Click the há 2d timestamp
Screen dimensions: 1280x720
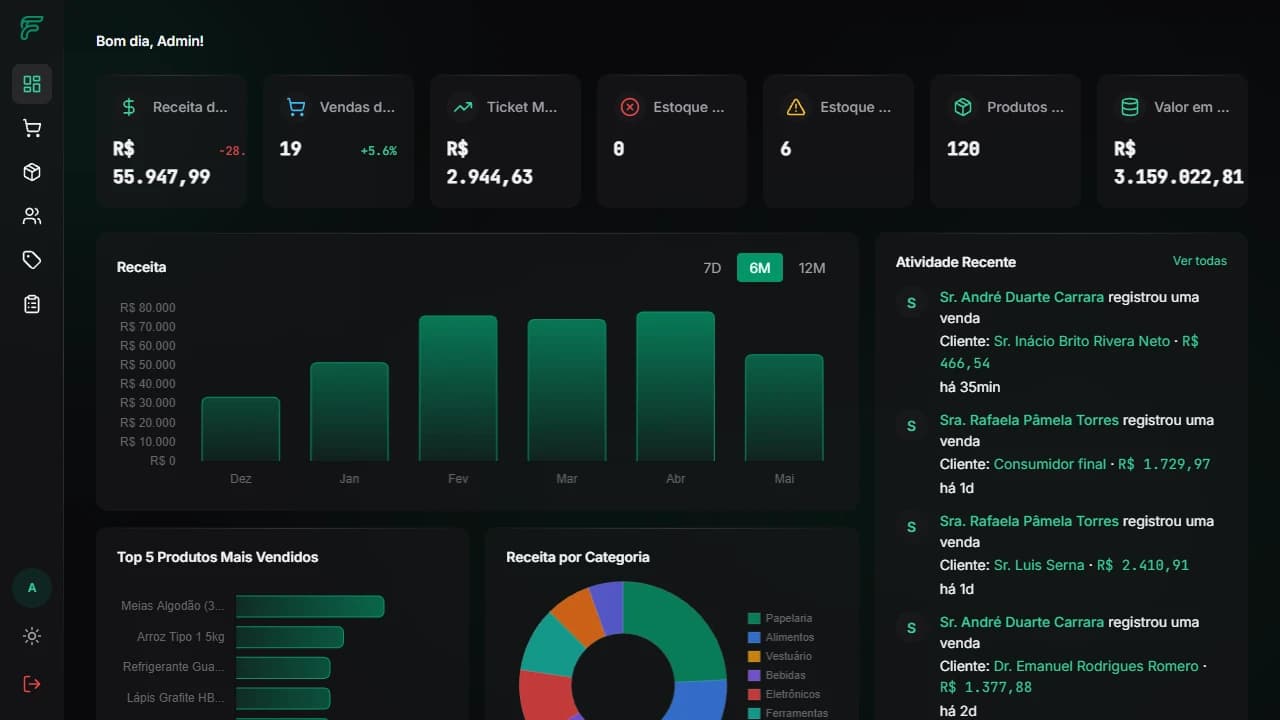point(957,711)
